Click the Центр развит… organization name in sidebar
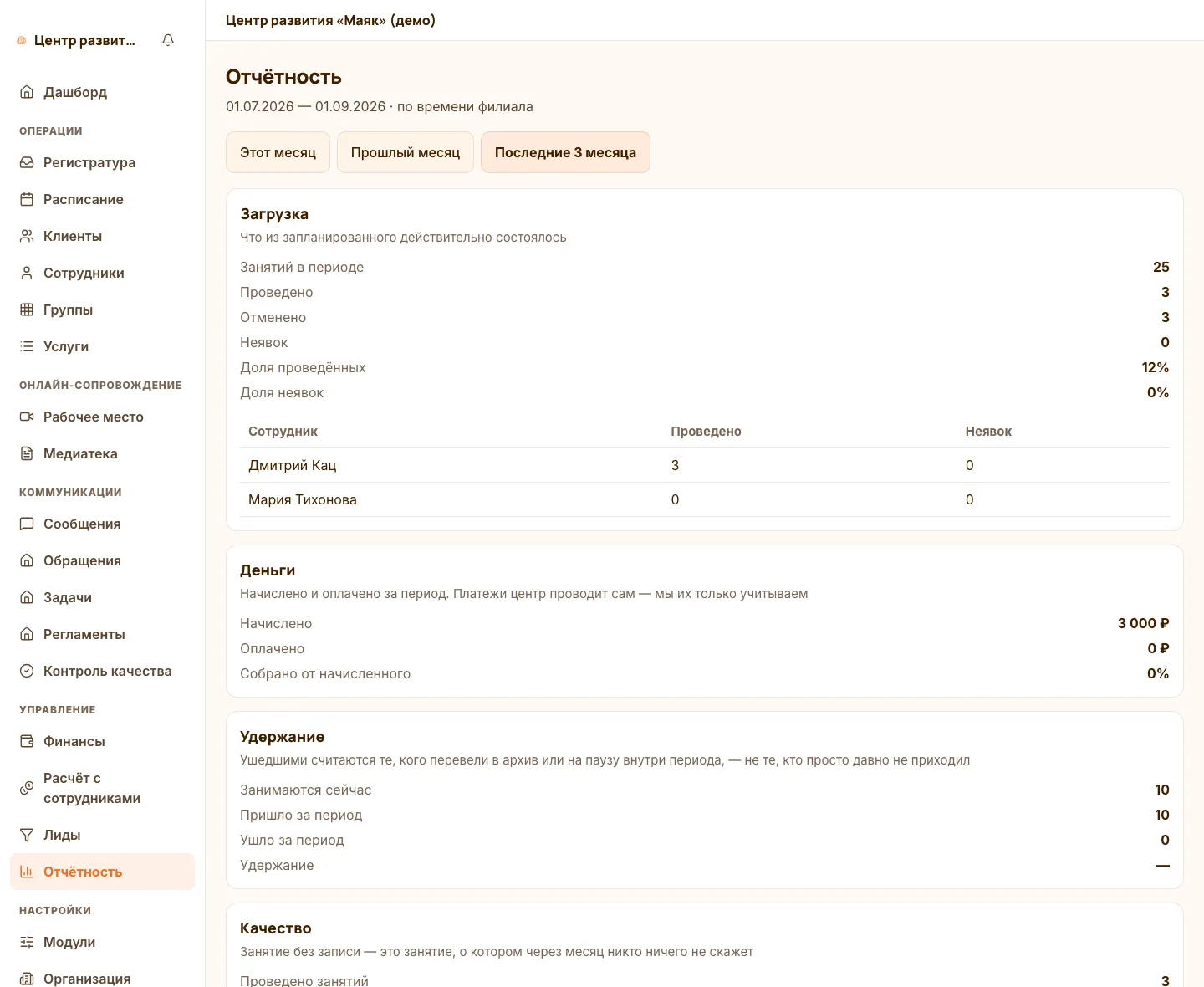 tap(84, 40)
